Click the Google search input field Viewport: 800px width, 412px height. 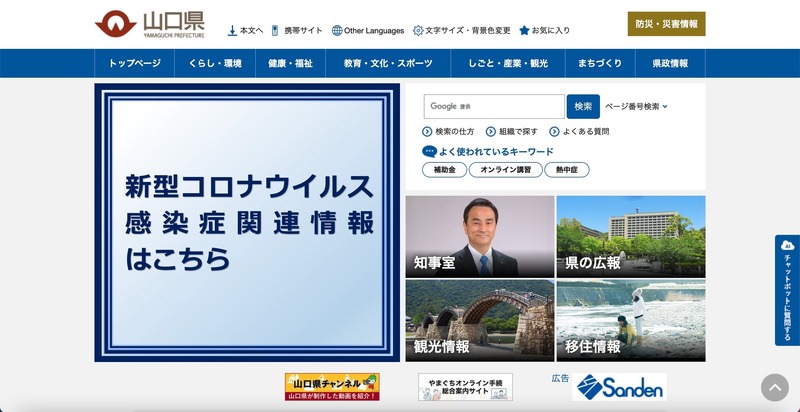coord(494,106)
